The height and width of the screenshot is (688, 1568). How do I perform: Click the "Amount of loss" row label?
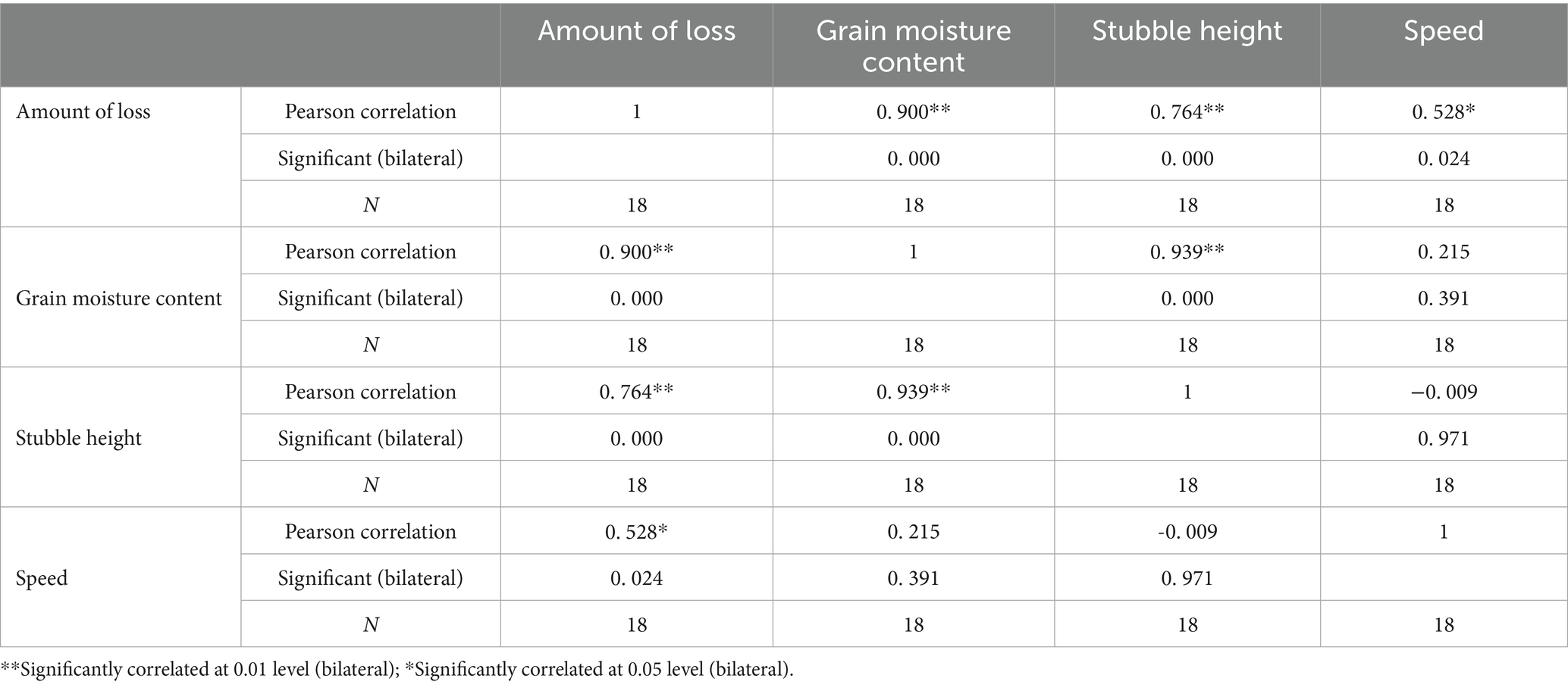83,112
